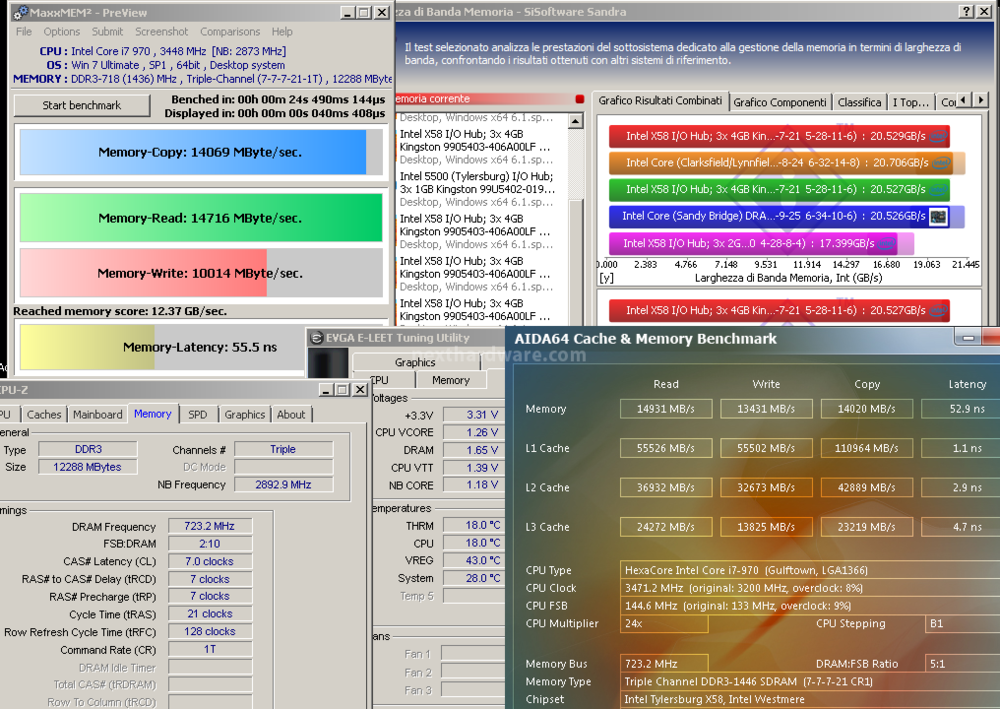Click AIDA64 L3 Cache Write value '13825 MB/s'

click(x=766, y=527)
